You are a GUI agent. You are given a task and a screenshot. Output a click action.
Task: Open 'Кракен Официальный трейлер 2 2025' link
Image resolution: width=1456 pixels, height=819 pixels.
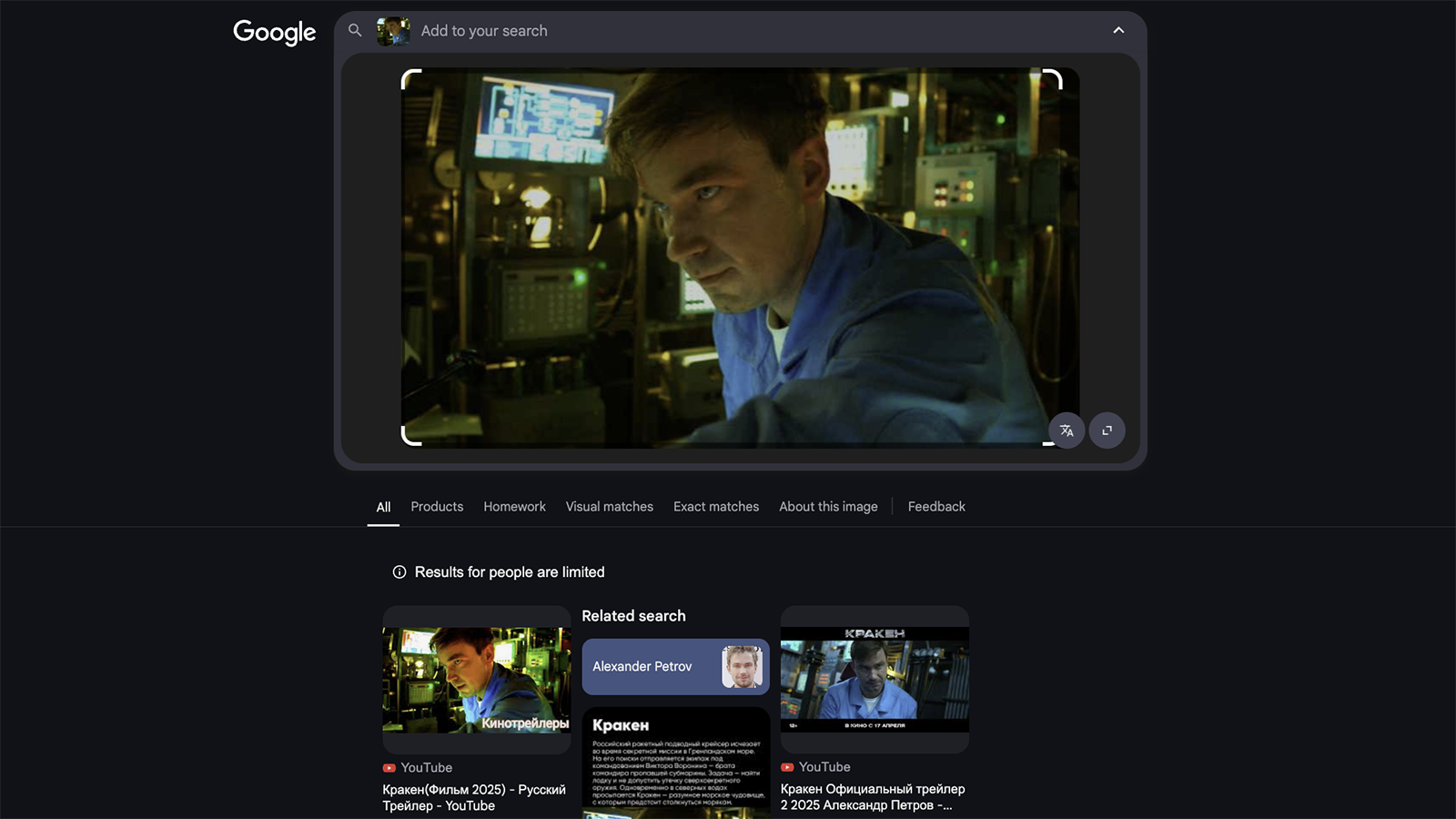[x=873, y=797]
